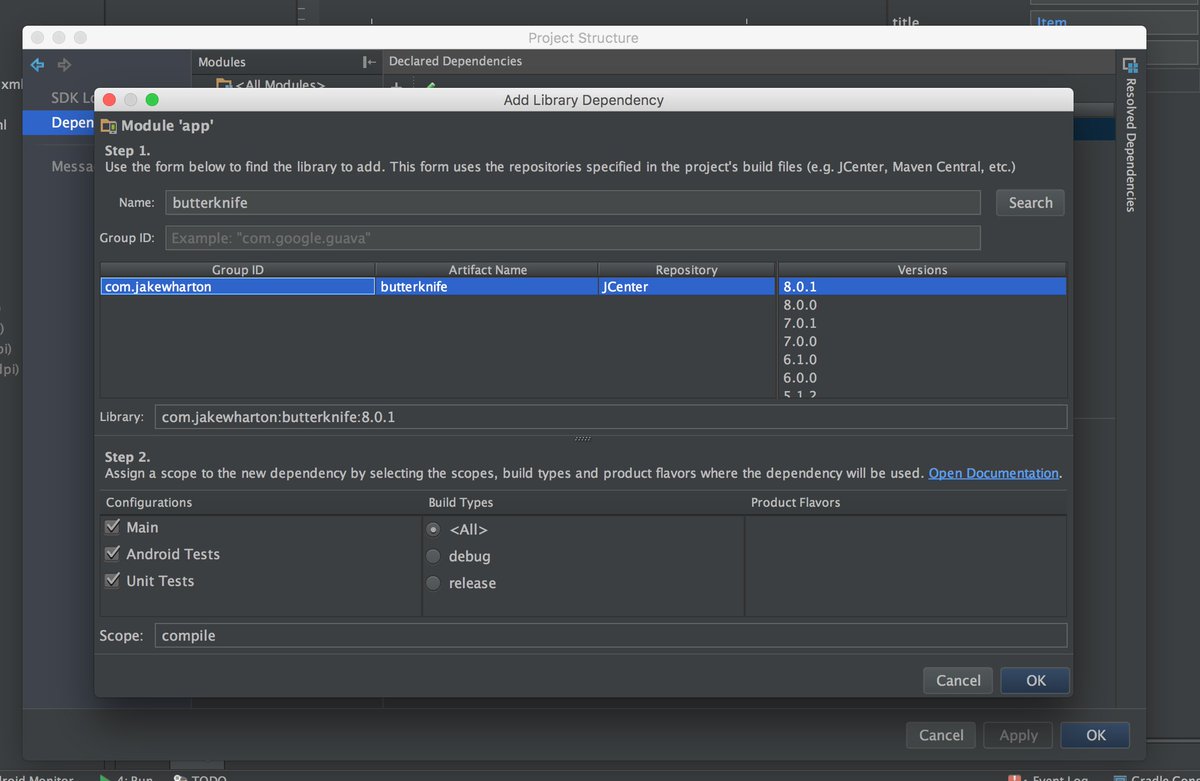Pick version 7.0.1 from the Versions list
The image size is (1200, 781).
[922, 323]
